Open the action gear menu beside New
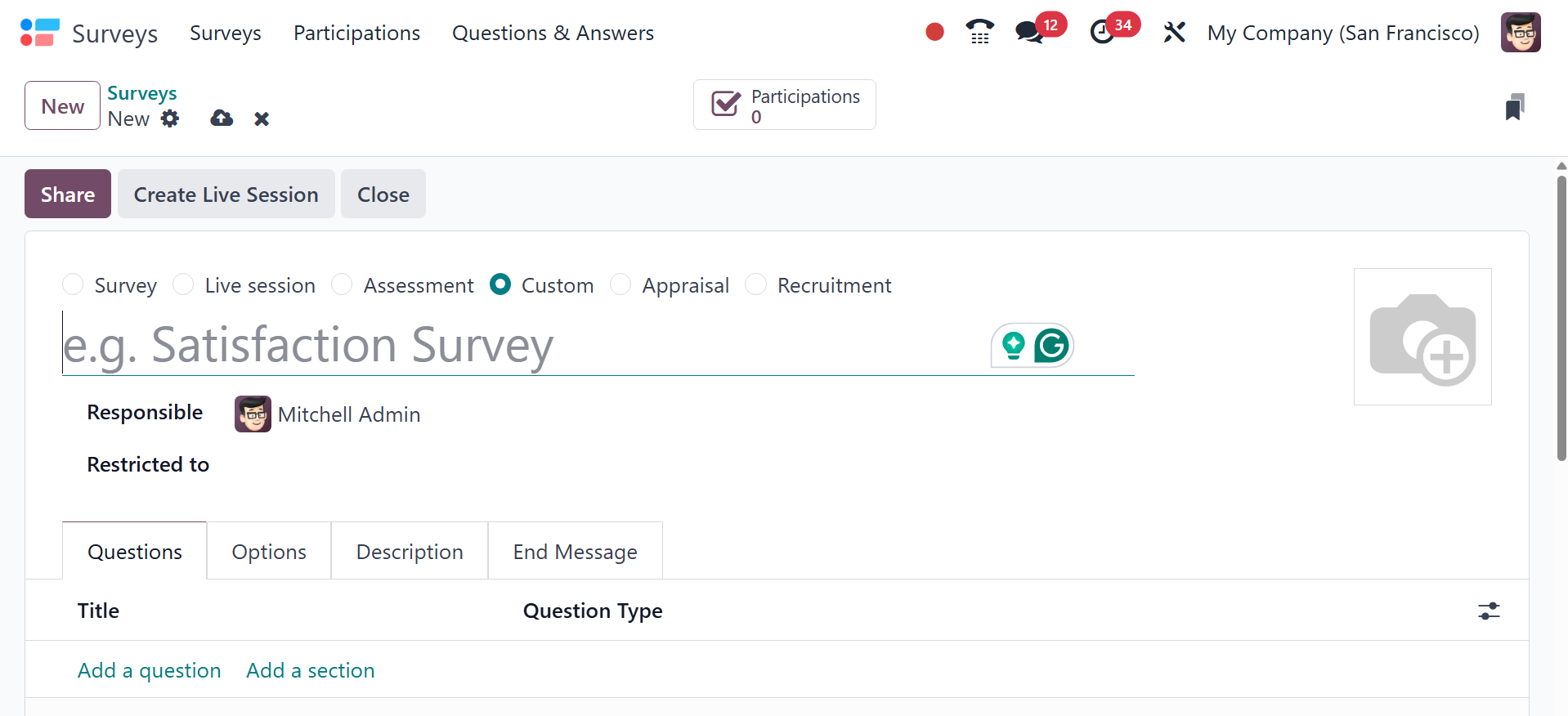The width and height of the screenshot is (1568, 716). [x=170, y=119]
